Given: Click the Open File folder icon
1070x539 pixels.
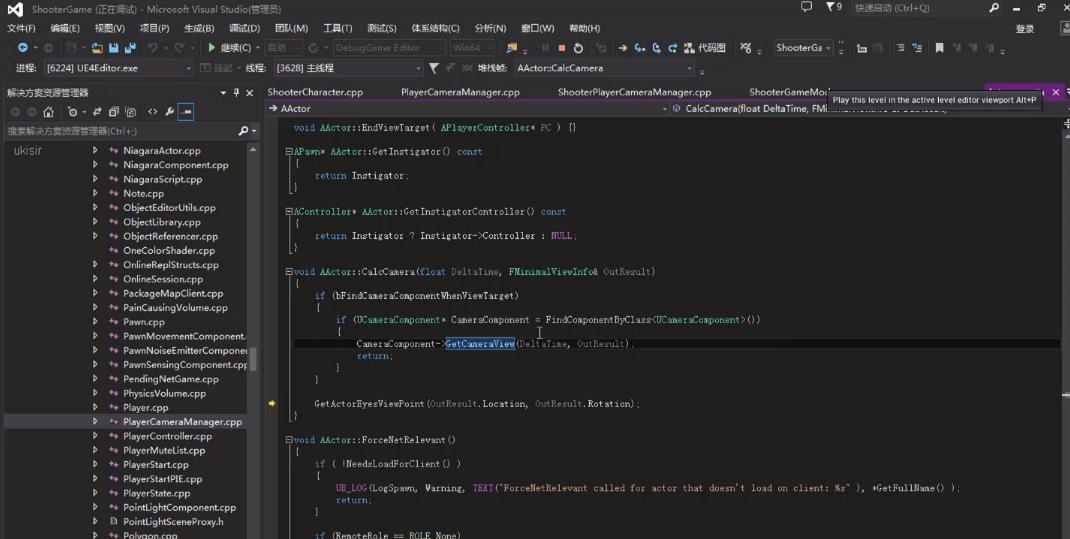Looking at the screenshot, I should tap(98, 48).
